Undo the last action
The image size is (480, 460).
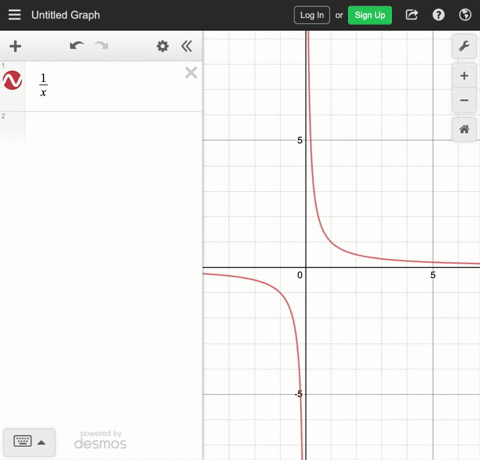click(x=77, y=46)
